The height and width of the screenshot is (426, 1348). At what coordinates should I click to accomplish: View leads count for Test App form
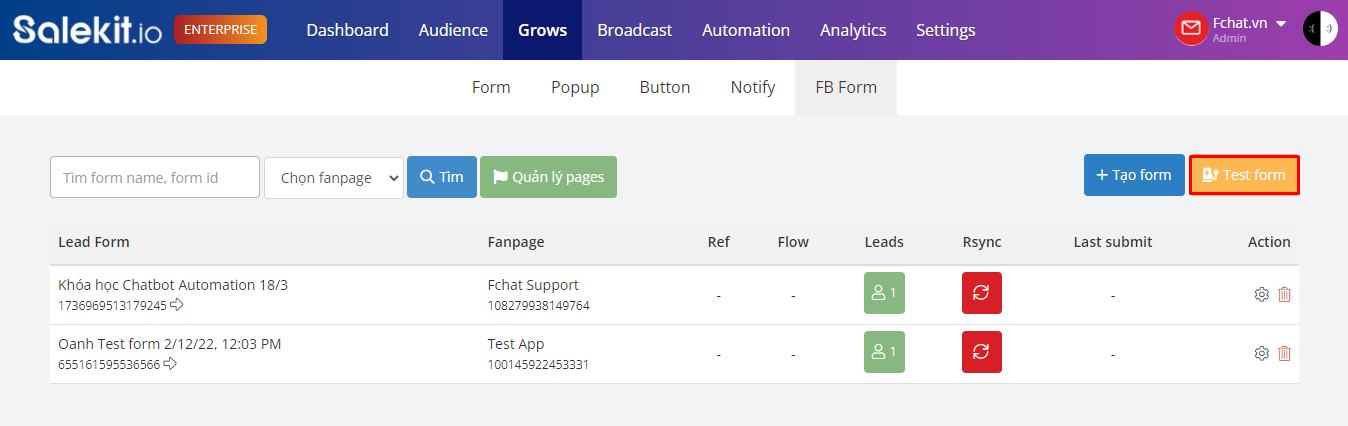pos(884,352)
